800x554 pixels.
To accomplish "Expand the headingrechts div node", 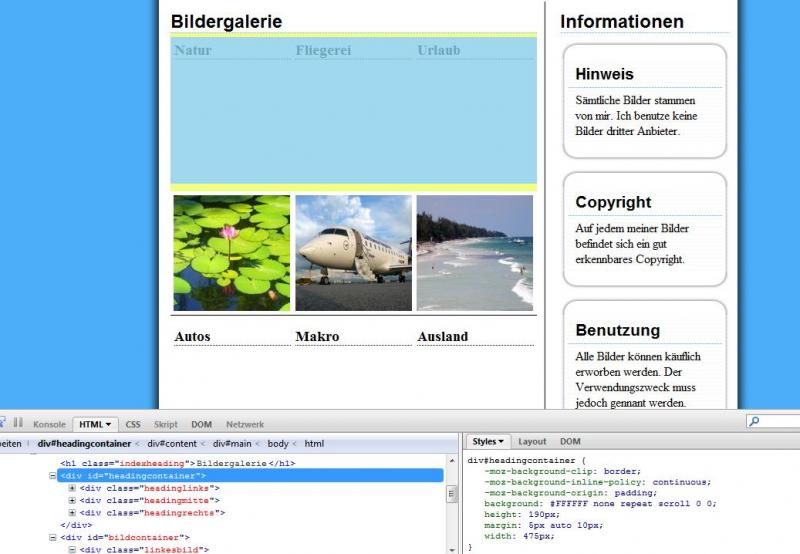I will tap(72, 512).
